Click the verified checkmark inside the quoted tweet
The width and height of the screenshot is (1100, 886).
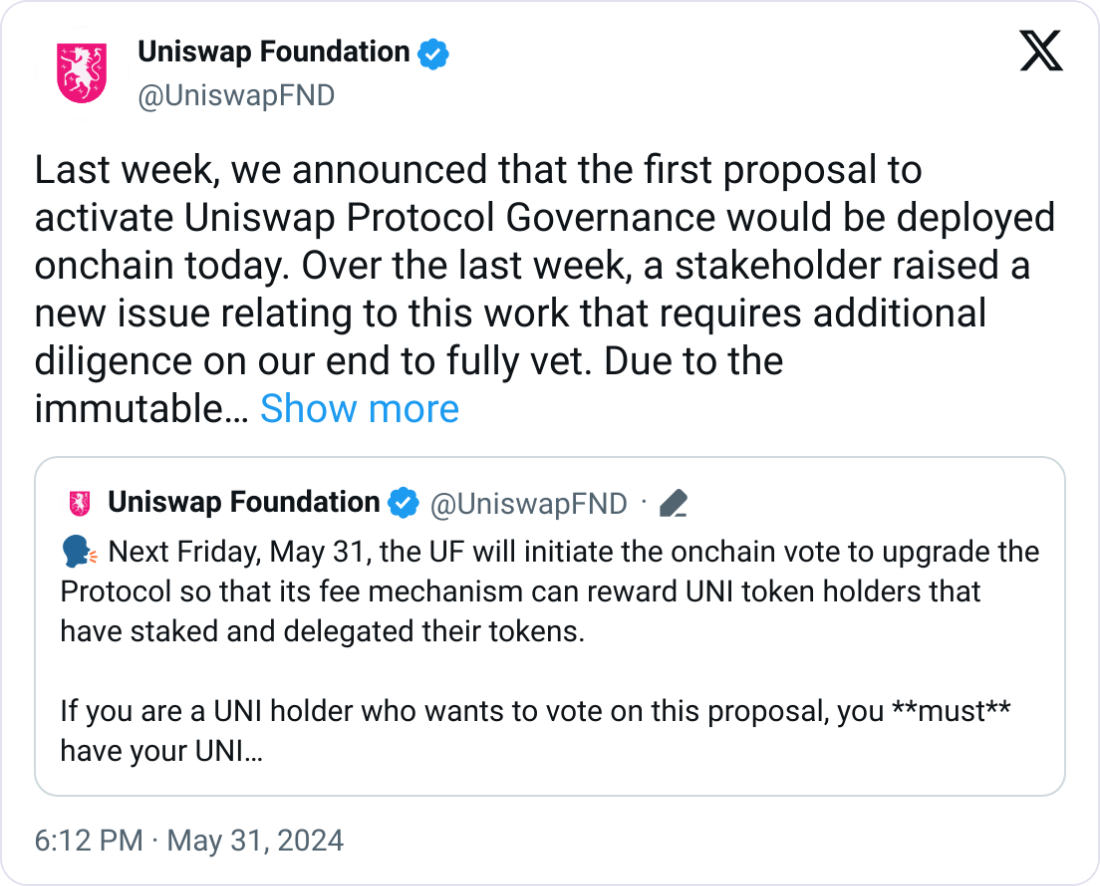point(402,503)
